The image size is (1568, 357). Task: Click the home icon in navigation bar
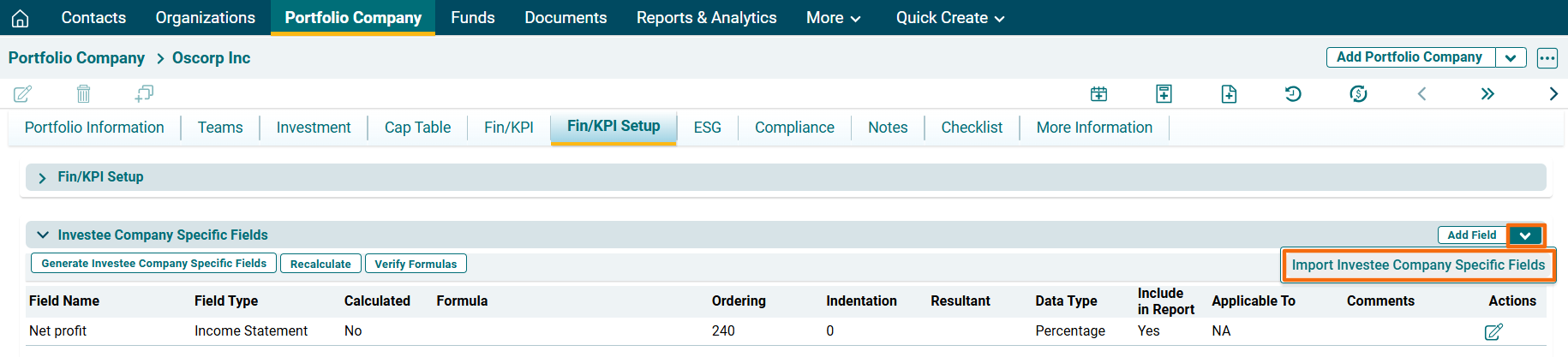[21, 18]
